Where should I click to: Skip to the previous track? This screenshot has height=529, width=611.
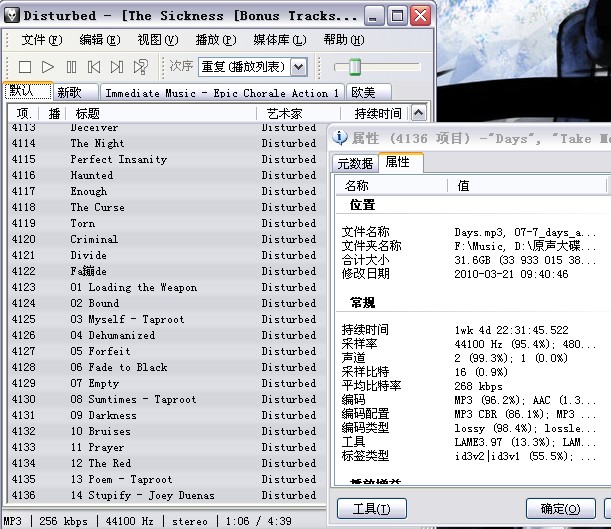point(94,67)
